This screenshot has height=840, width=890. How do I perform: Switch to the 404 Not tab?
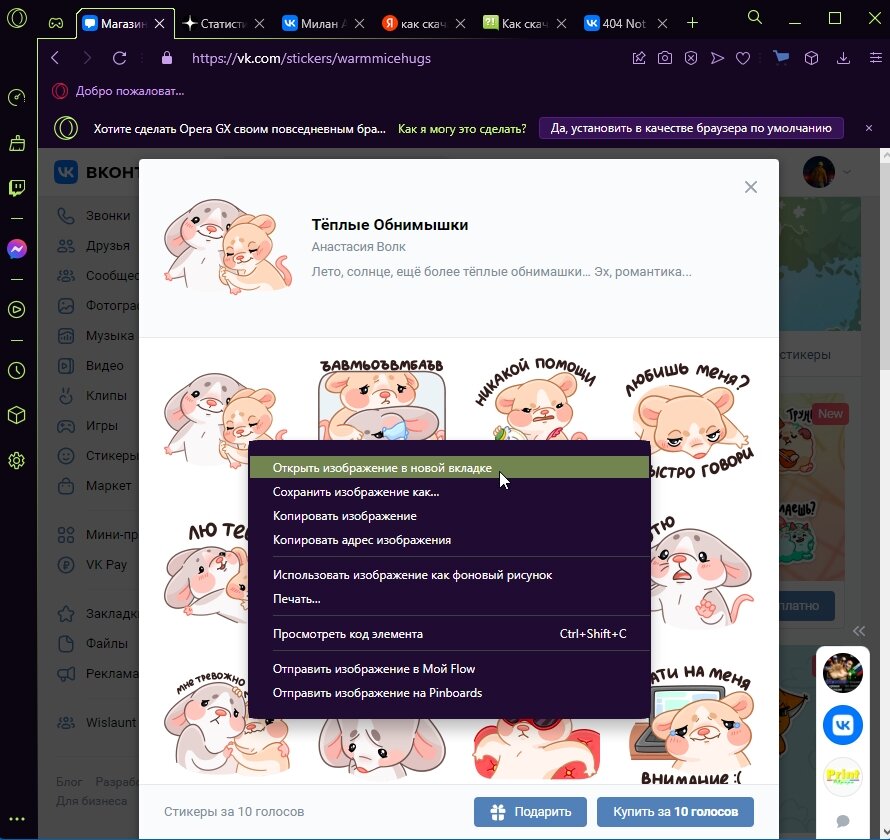pyautogui.click(x=624, y=24)
